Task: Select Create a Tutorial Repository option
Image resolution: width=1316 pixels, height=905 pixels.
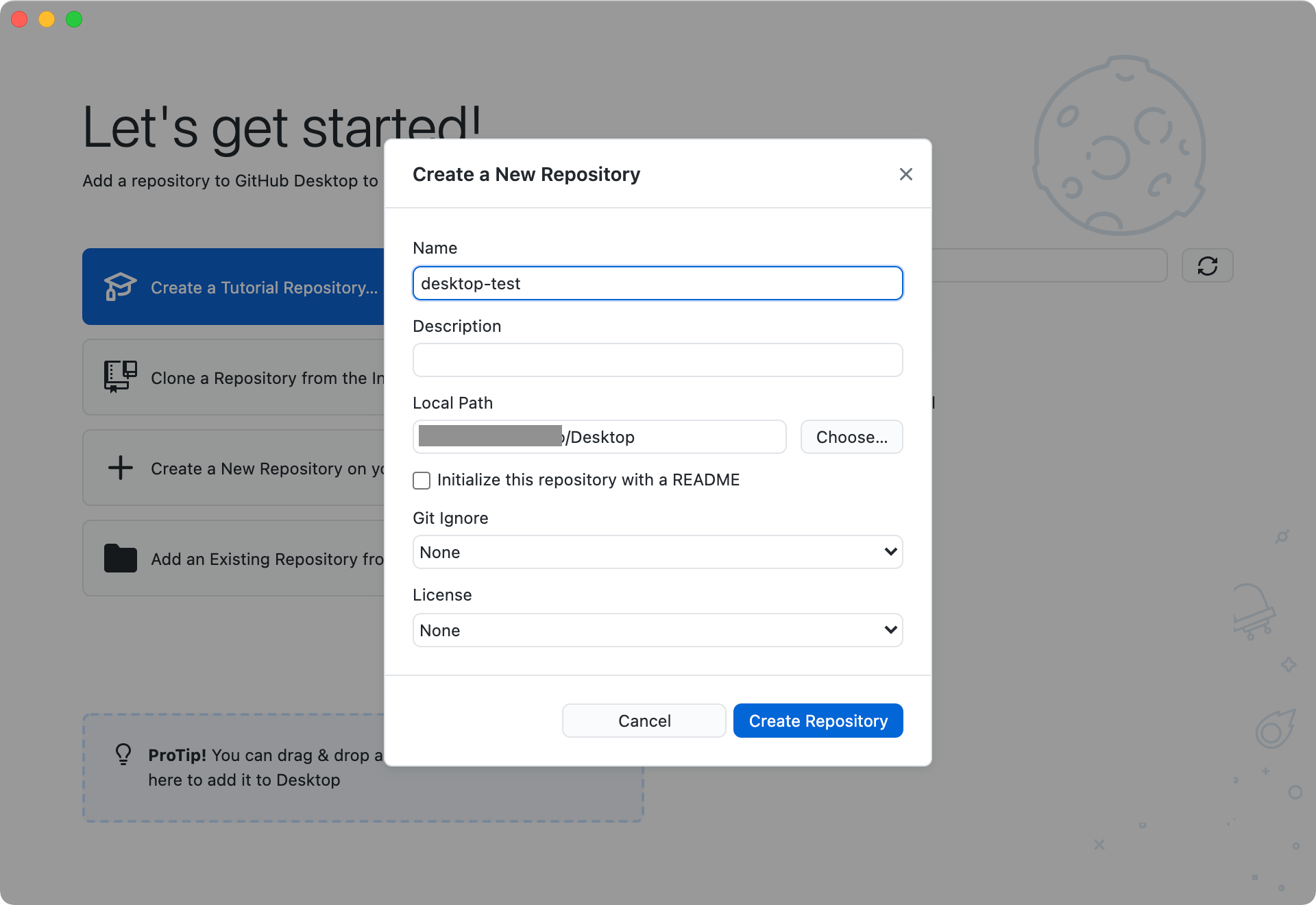Action: click(x=233, y=287)
